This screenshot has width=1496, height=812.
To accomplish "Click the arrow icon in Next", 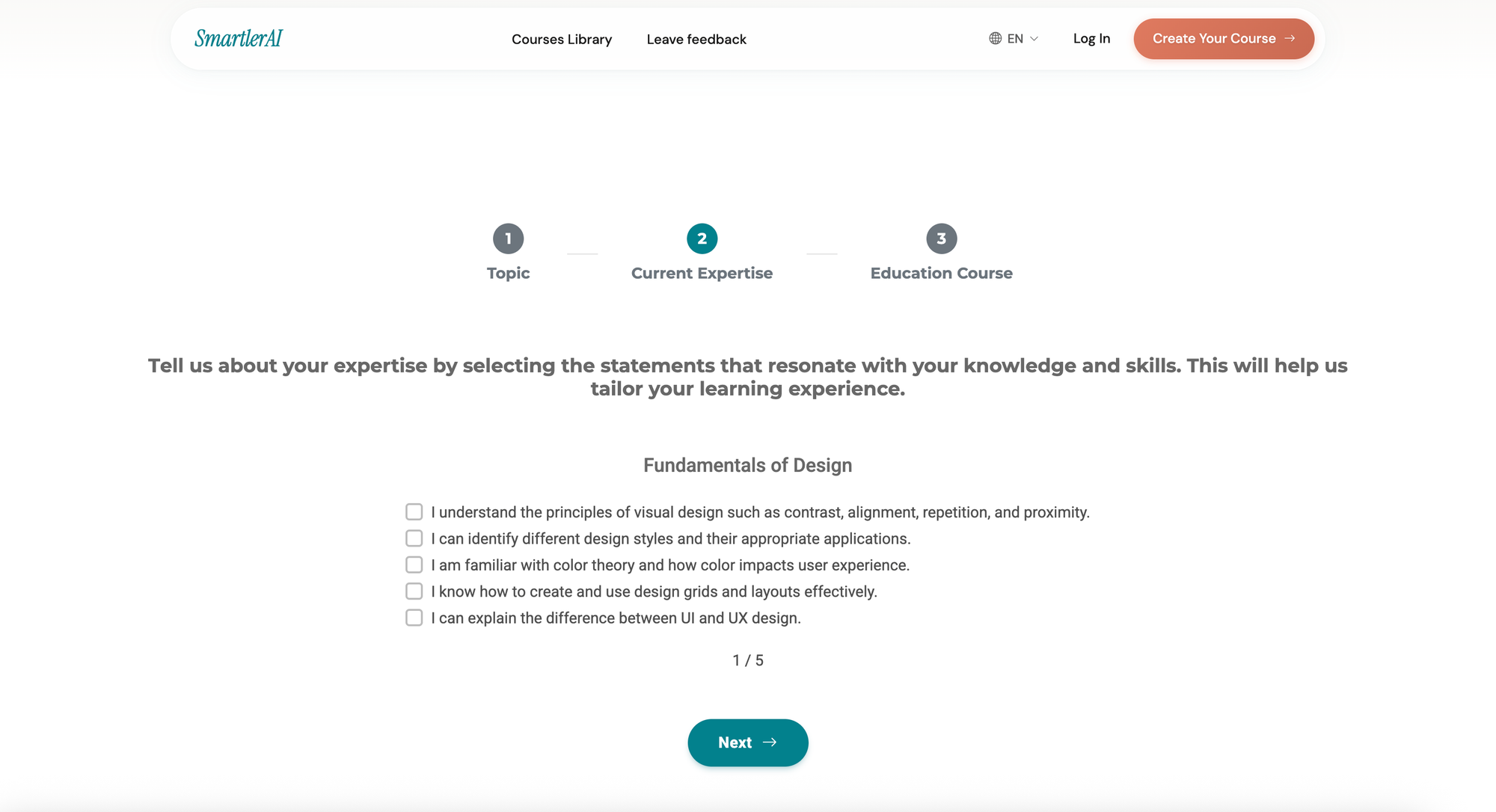I will (x=770, y=742).
